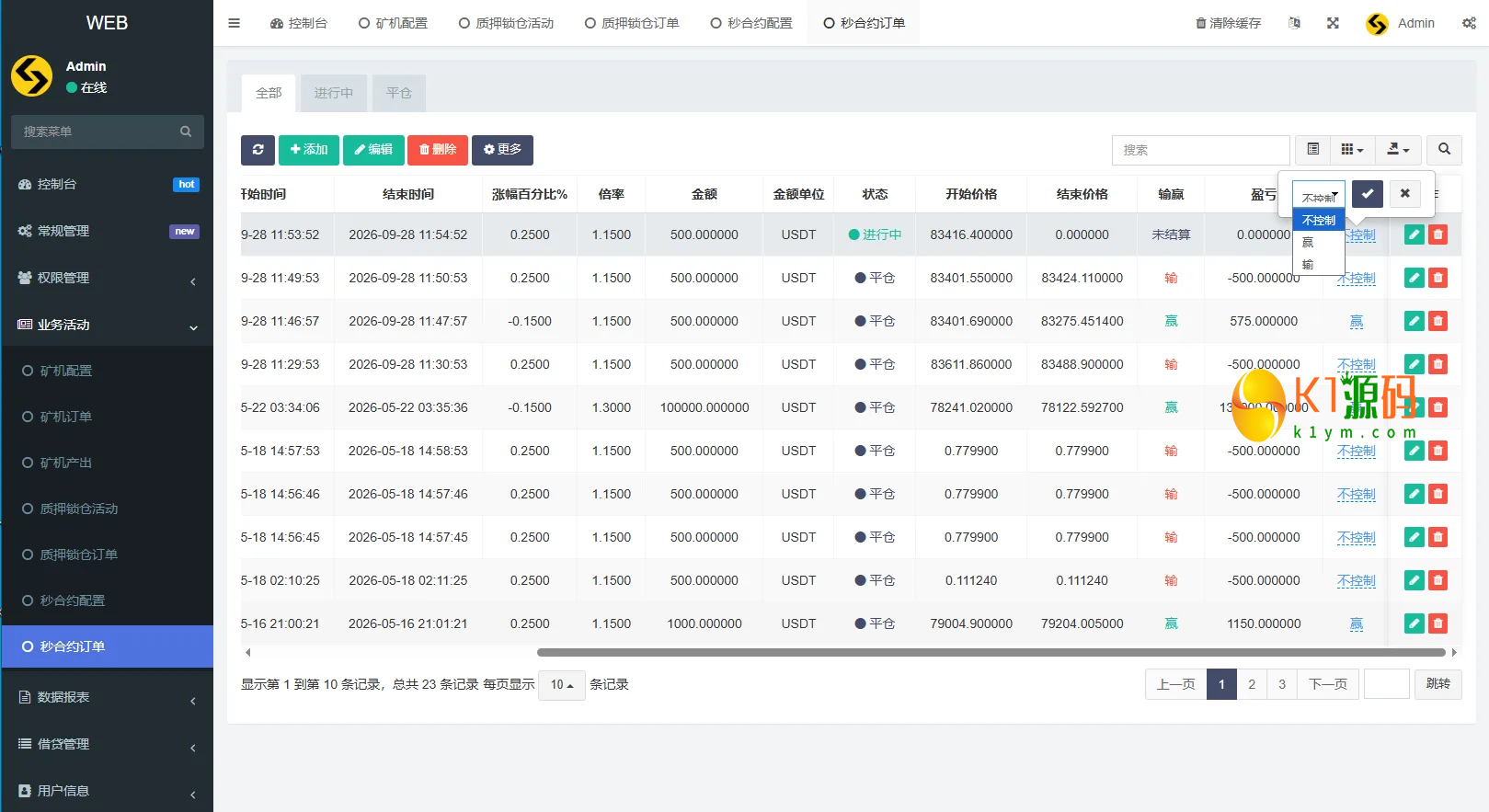
Task: Click 清除缓存 in the top bar
Action: [x=1228, y=23]
